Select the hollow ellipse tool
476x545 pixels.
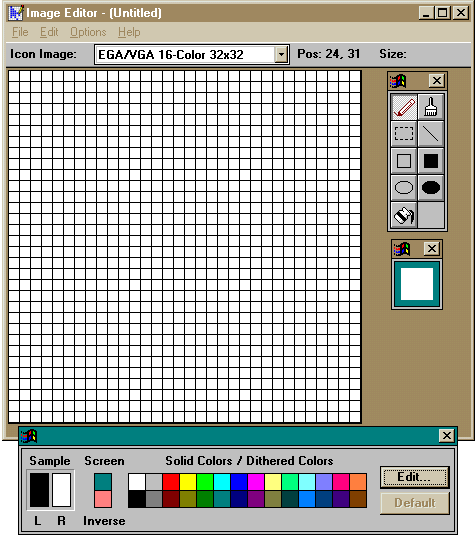pos(404,188)
